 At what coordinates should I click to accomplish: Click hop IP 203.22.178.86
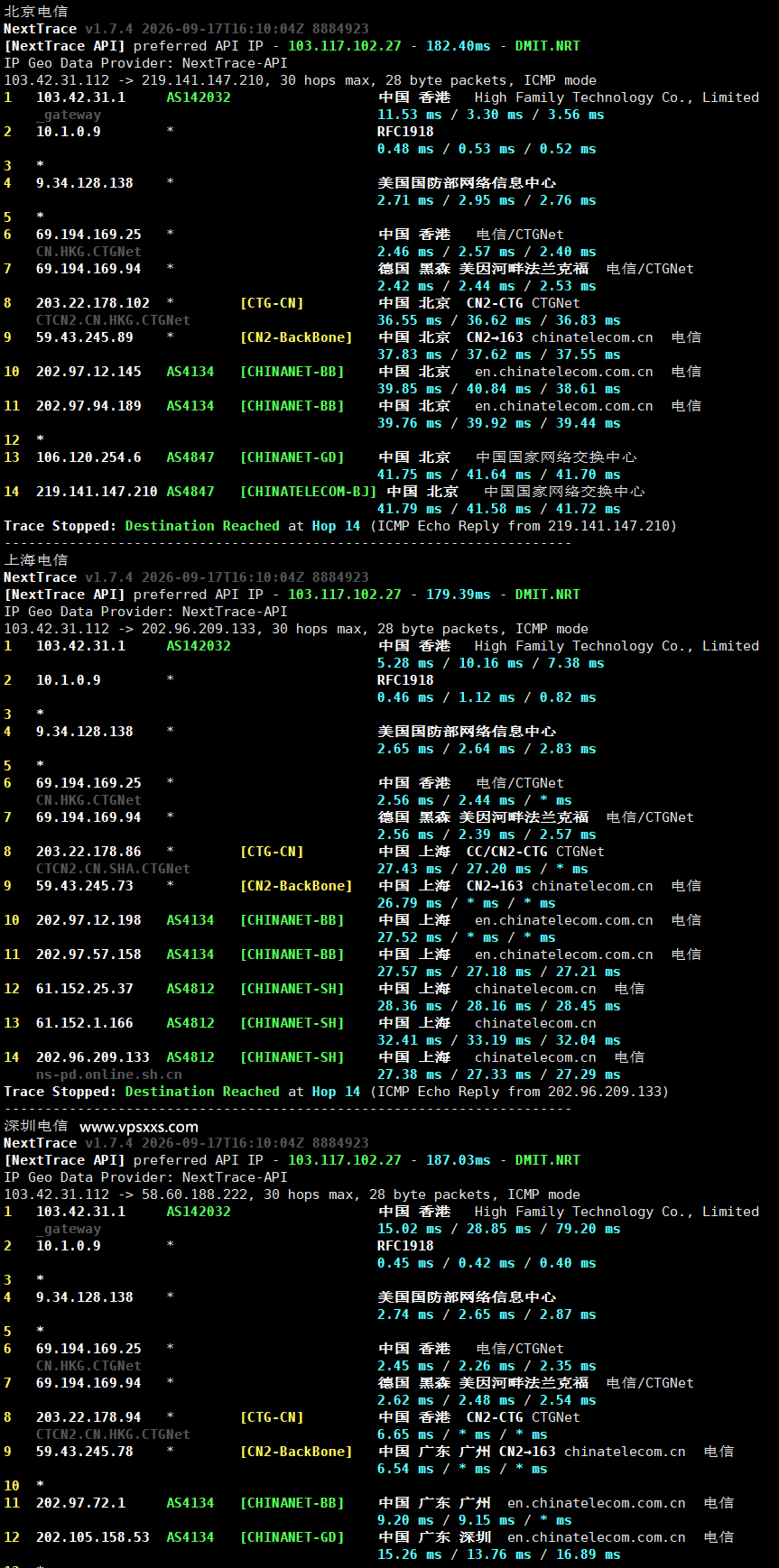[x=88, y=852]
